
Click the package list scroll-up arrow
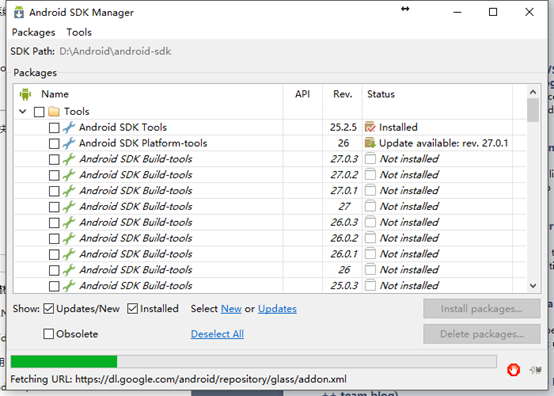(x=533, y=92)
